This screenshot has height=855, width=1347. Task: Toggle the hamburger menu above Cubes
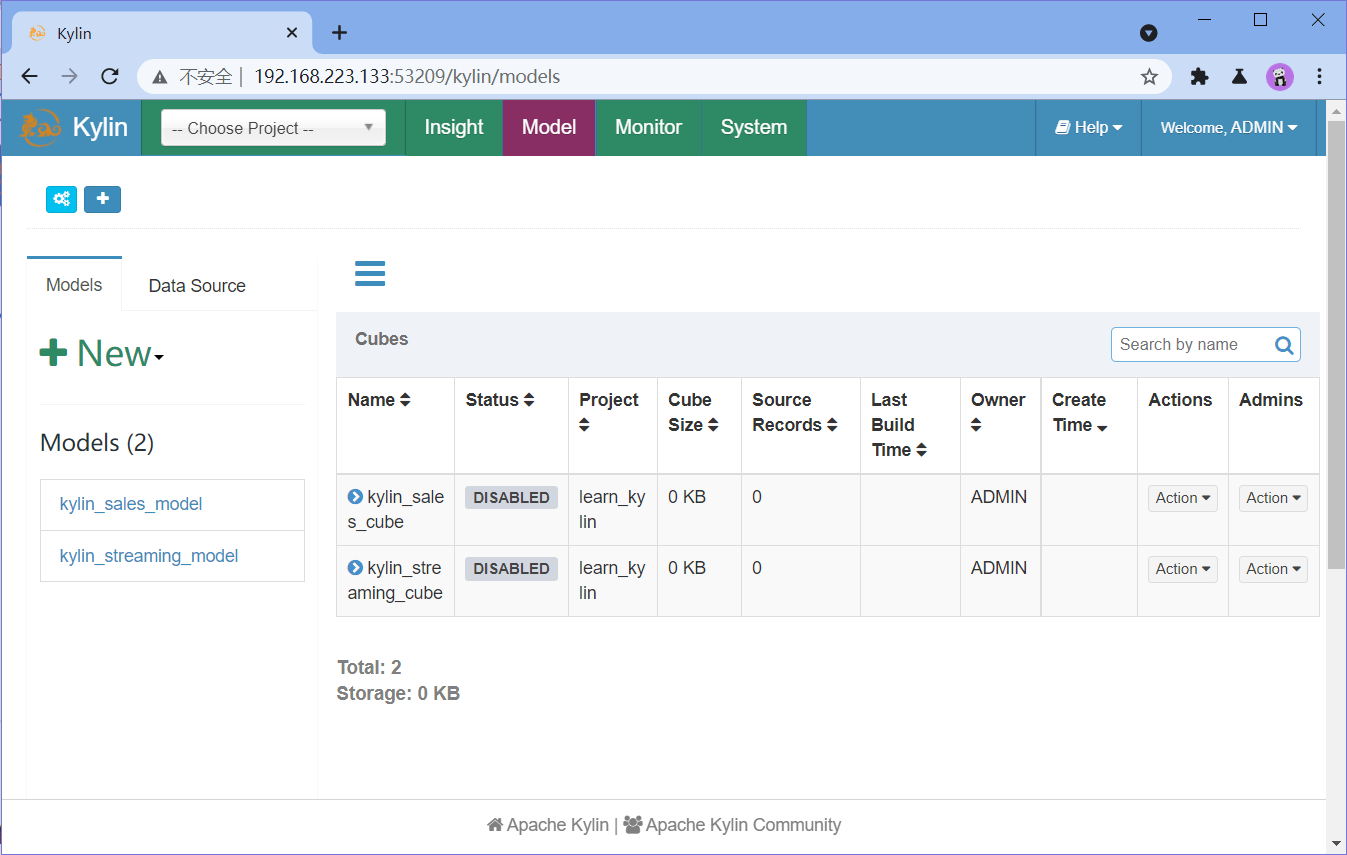pyautogui.click(x=370, y=273)
